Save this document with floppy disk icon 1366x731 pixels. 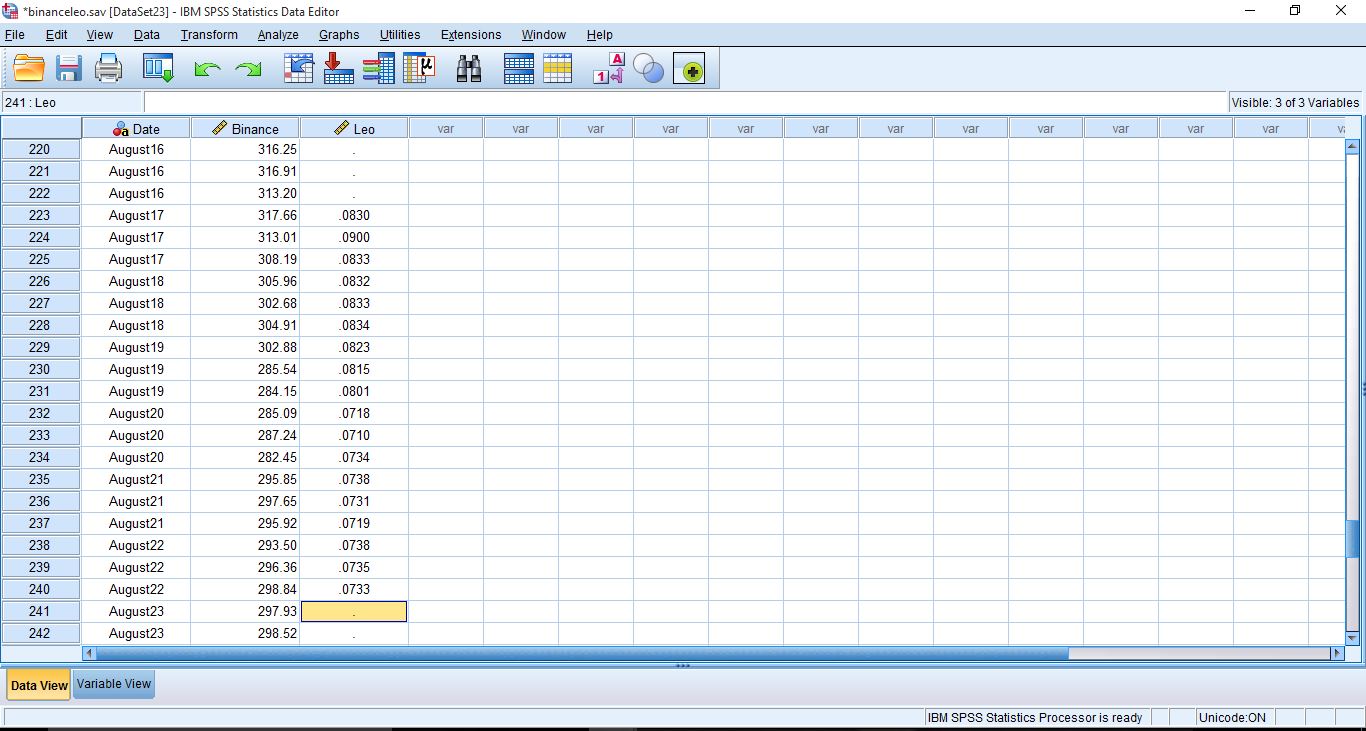(69, 69)
